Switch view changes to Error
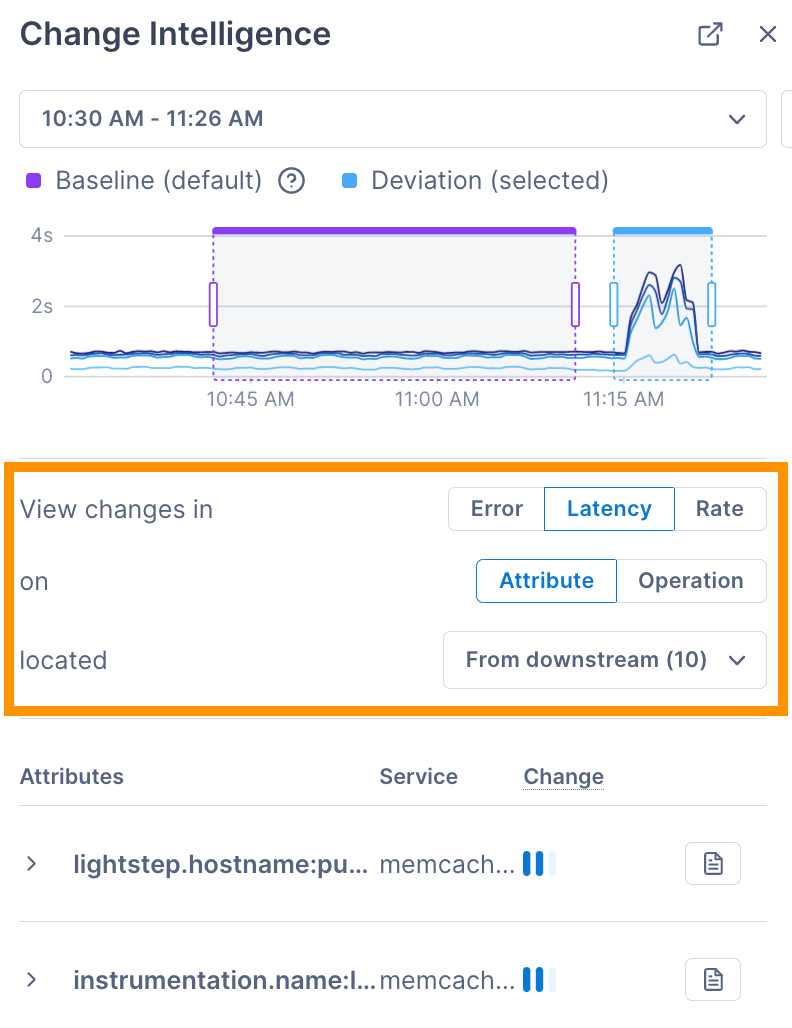 [x=495, y=508]
